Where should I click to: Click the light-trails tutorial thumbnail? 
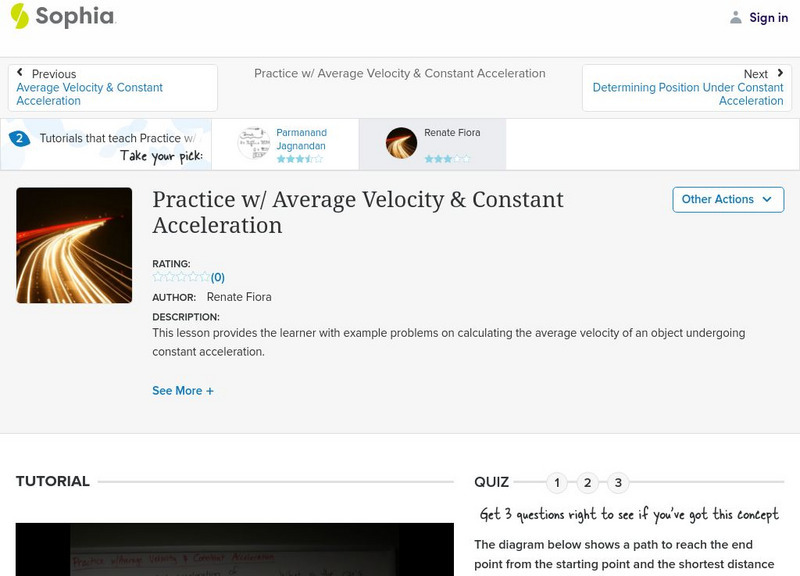73,243
